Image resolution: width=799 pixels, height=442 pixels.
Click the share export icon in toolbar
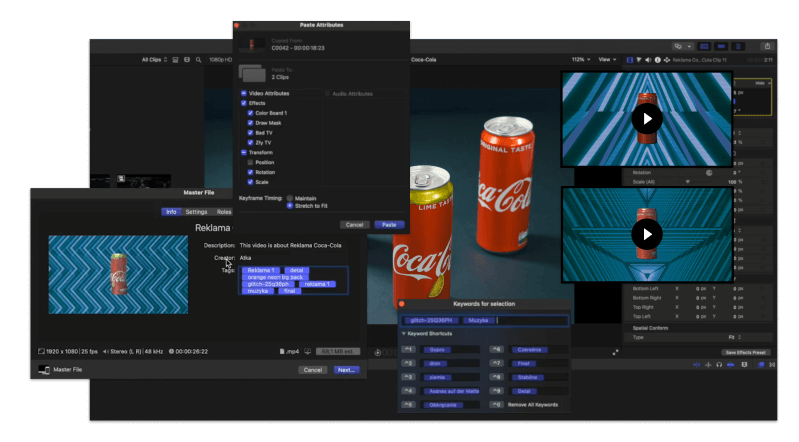768,46
